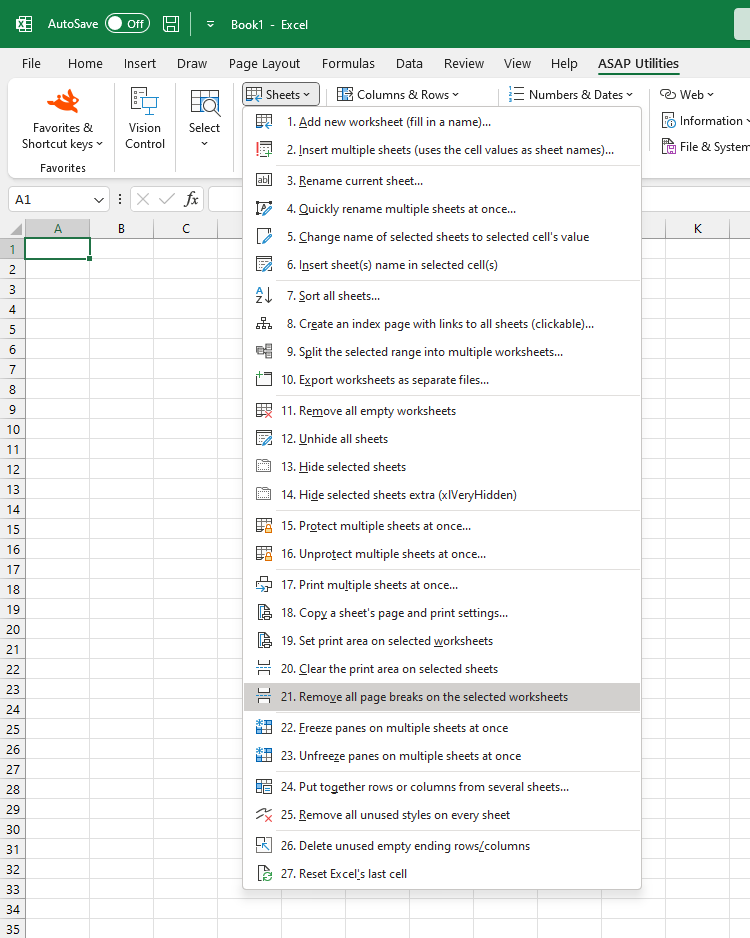
Task: Open Customize Quick Access Toolbar arrow
Action: [211, 24]
